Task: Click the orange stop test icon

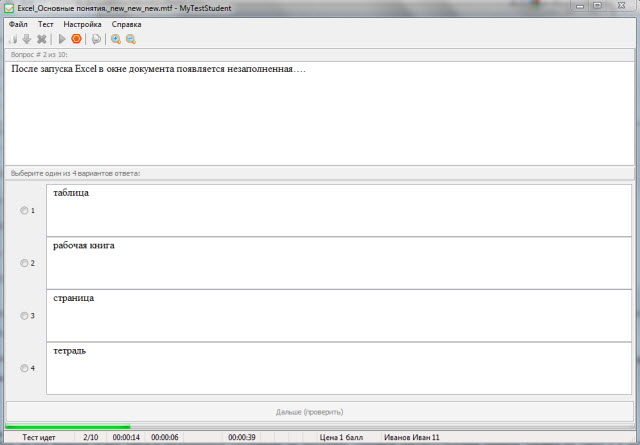Action: pyautogui.click(x=76, y=39)
